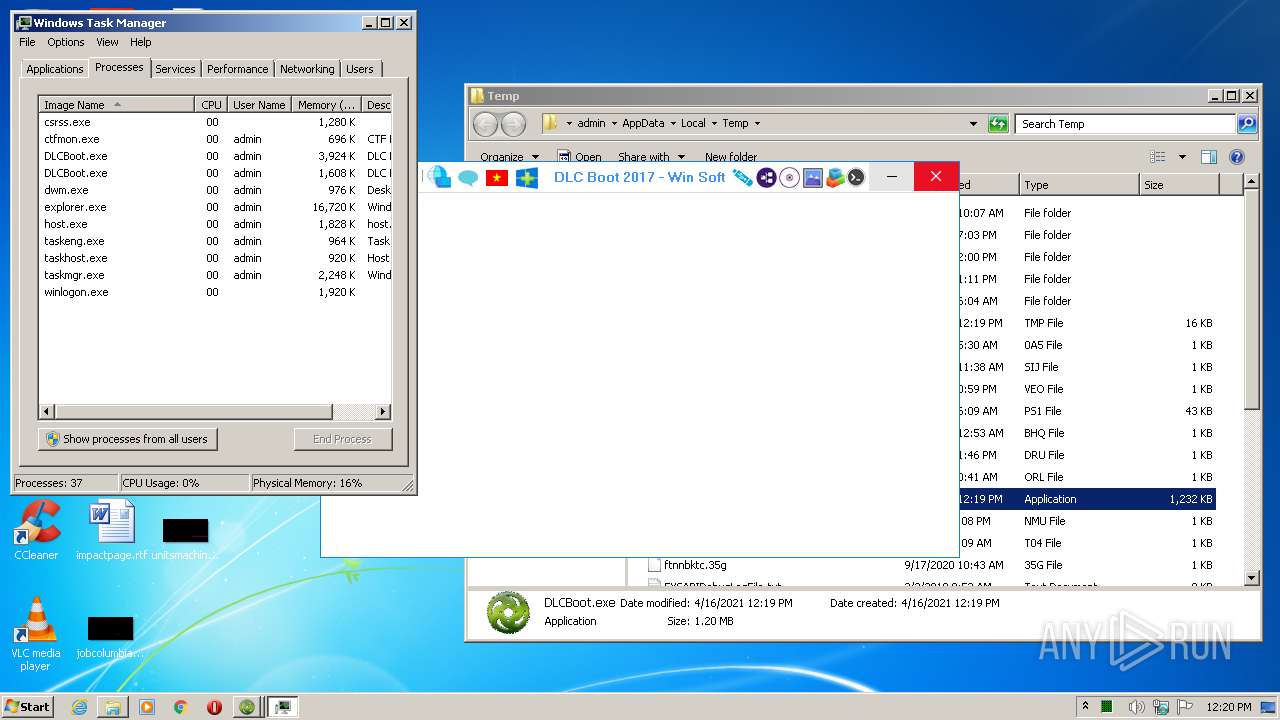Screen dimensions: 1280x720
Task: Select taskmgr.exe process row
Action: (215, 275)
